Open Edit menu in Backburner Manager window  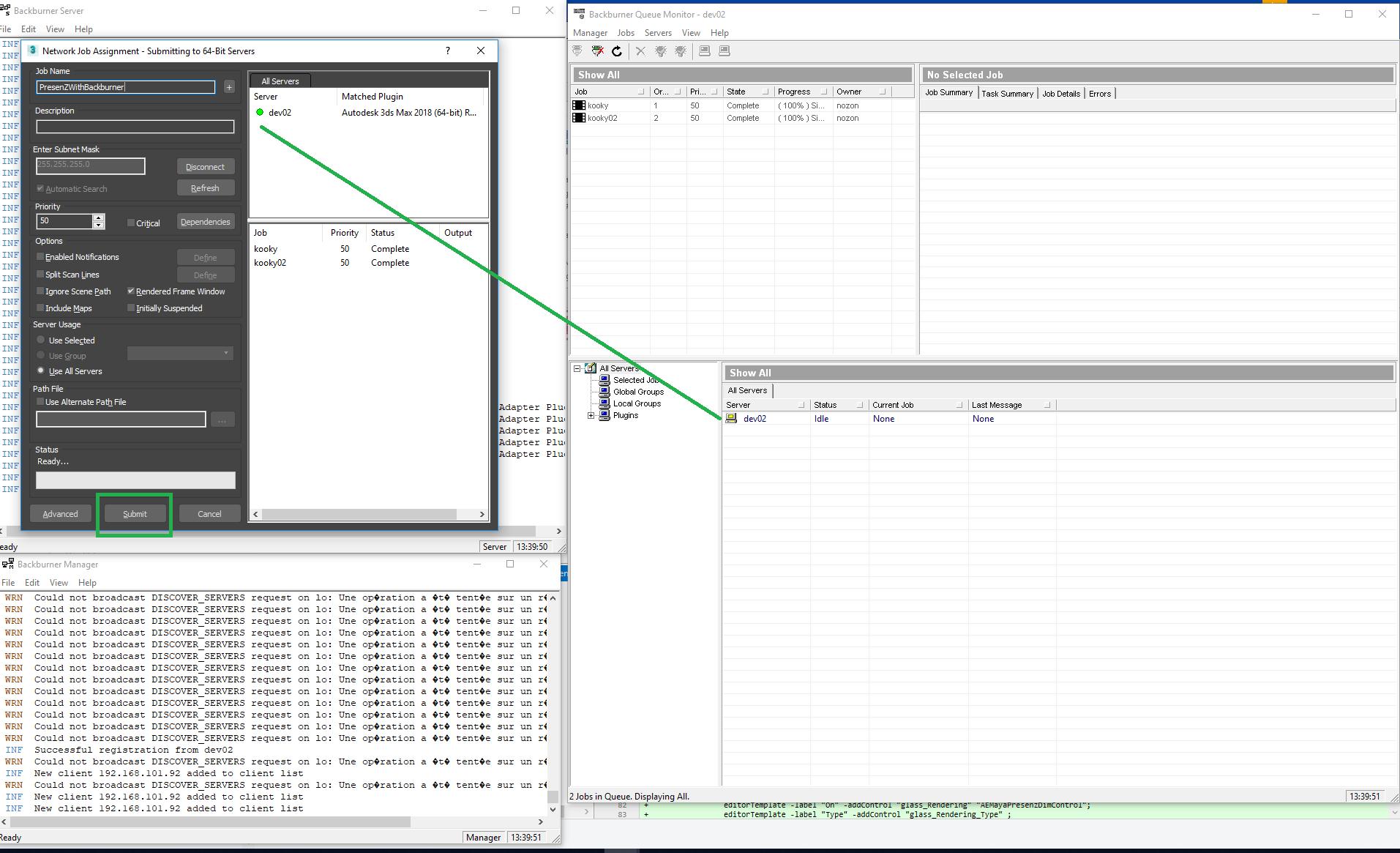pos(32,583)
